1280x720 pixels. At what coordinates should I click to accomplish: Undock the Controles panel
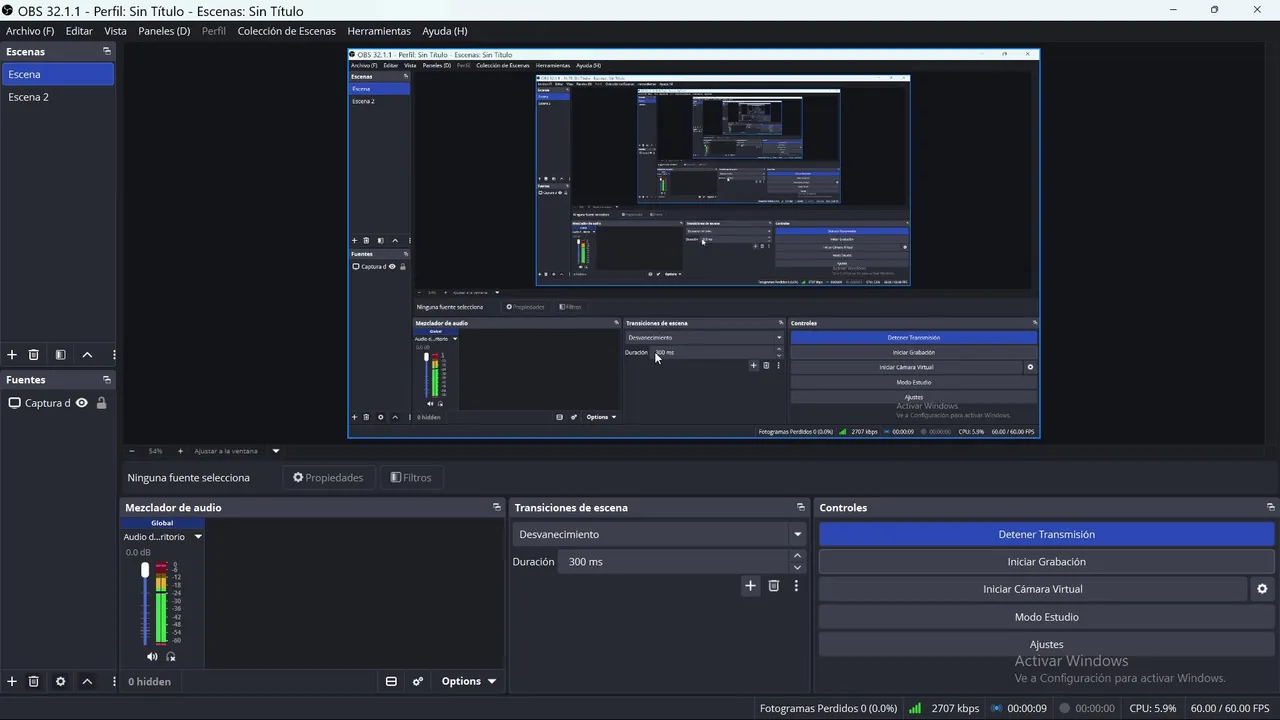pyautogui.click(x=1271, y=507)
